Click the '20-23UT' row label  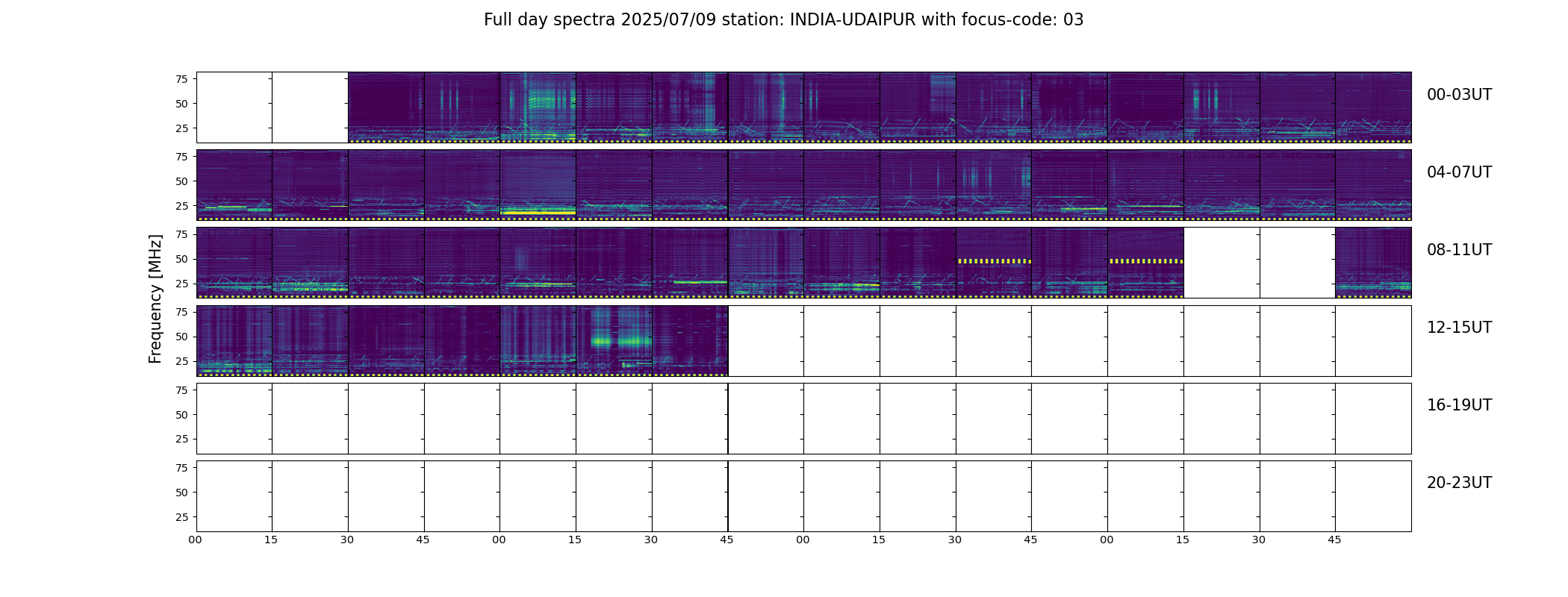coord(1459,483)
